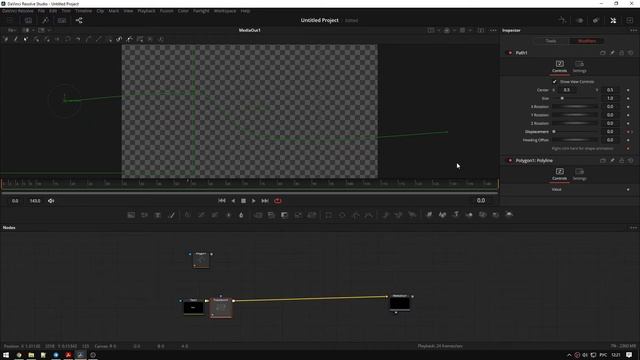
Task: Adjust the Displacement slider
Action: (x=575, y=132)
